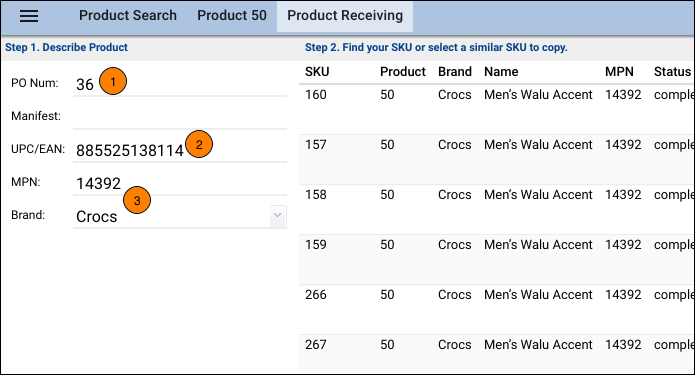Click the Manifest input field

(x=180, y=117)
